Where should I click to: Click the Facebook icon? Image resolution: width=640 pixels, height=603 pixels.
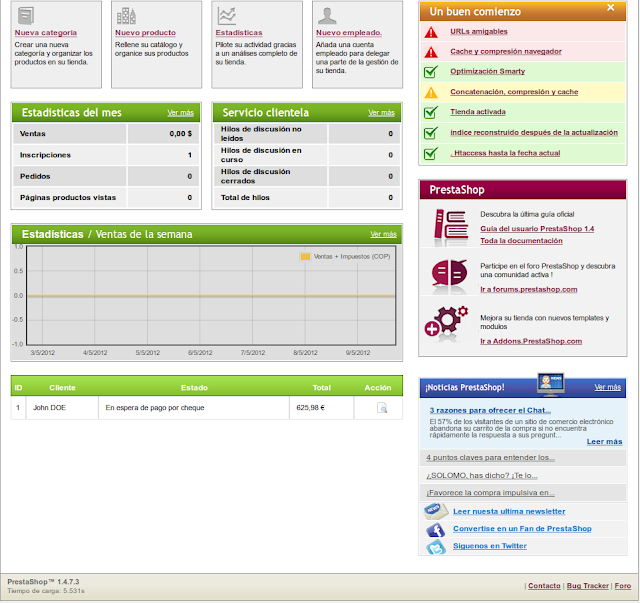[436, 530]
